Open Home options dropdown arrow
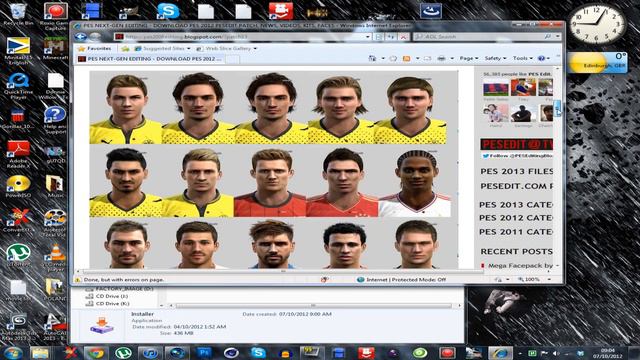640x360 pixels. tap(383, 58)
